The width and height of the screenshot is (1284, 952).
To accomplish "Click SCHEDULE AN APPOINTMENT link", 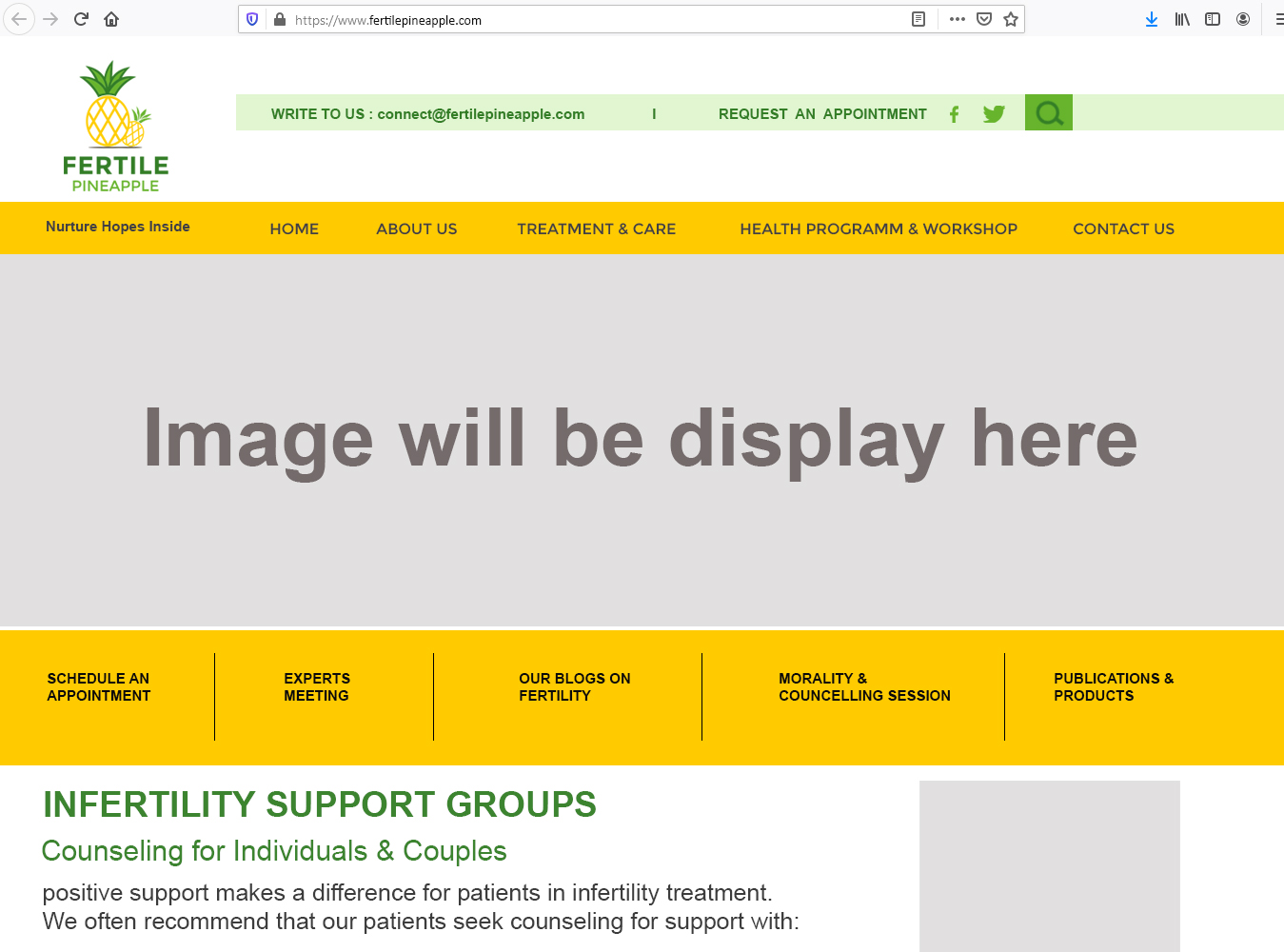I will click(x=99, y=687).
